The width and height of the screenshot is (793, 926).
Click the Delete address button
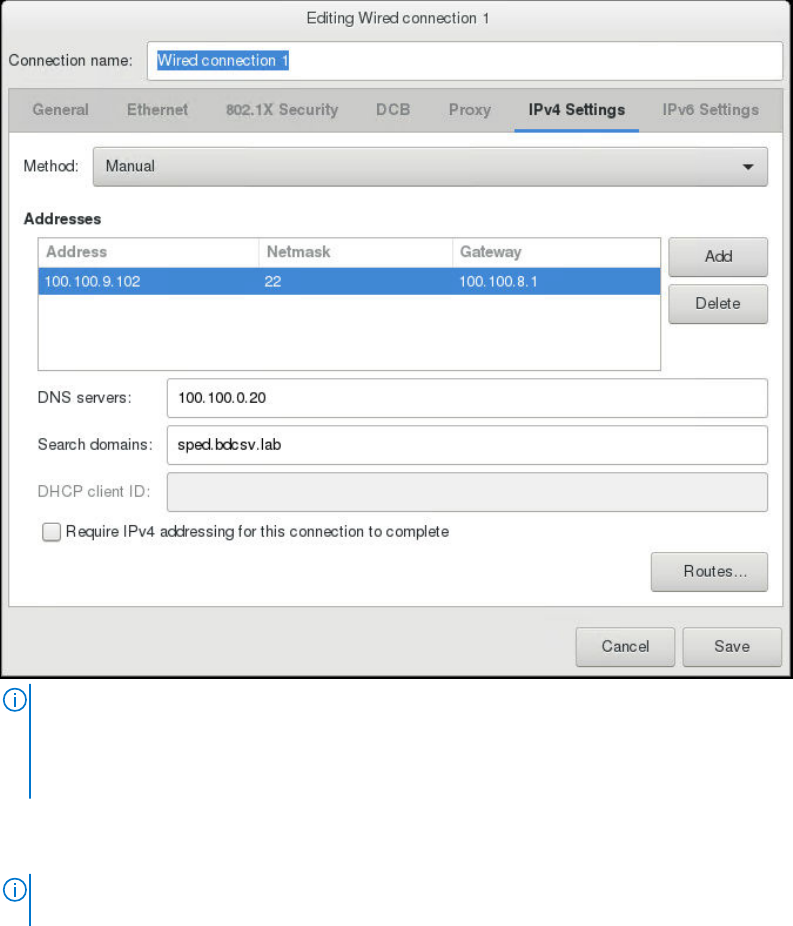(x=718, y=304)
